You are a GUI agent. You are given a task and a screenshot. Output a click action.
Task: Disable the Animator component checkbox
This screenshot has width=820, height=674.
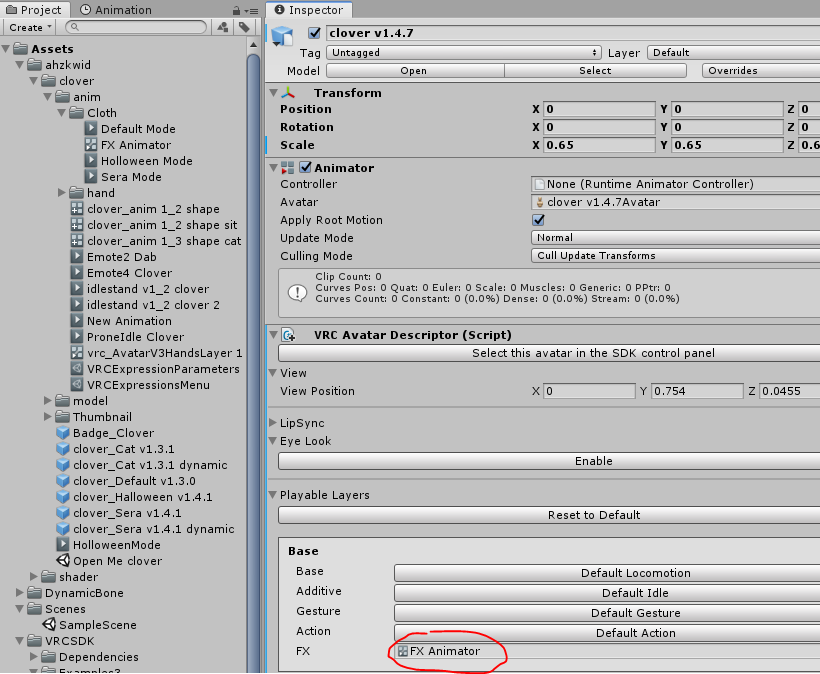point(305,167)
